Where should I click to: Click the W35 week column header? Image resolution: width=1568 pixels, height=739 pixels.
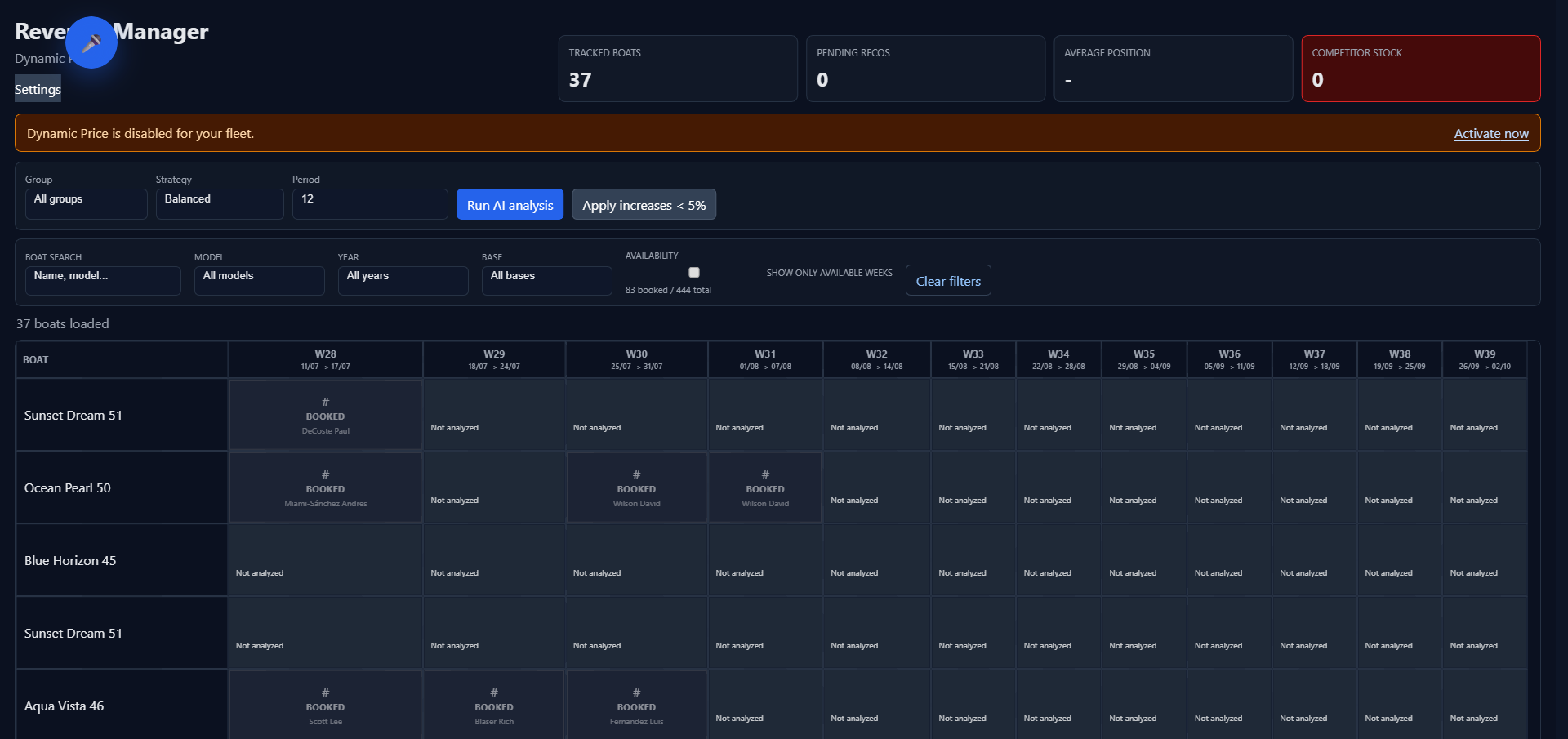(1144, 359)
